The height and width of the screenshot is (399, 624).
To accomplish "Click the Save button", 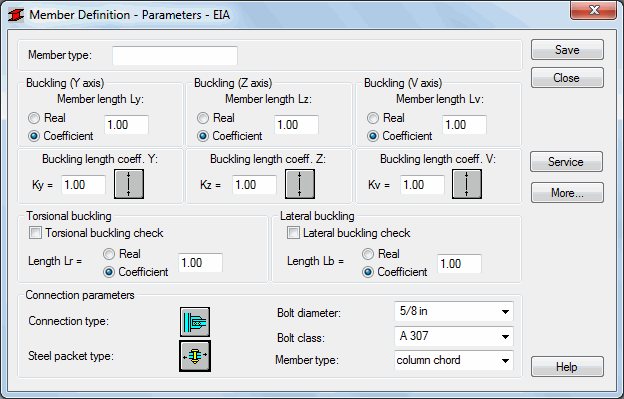I will click(567, 50).
